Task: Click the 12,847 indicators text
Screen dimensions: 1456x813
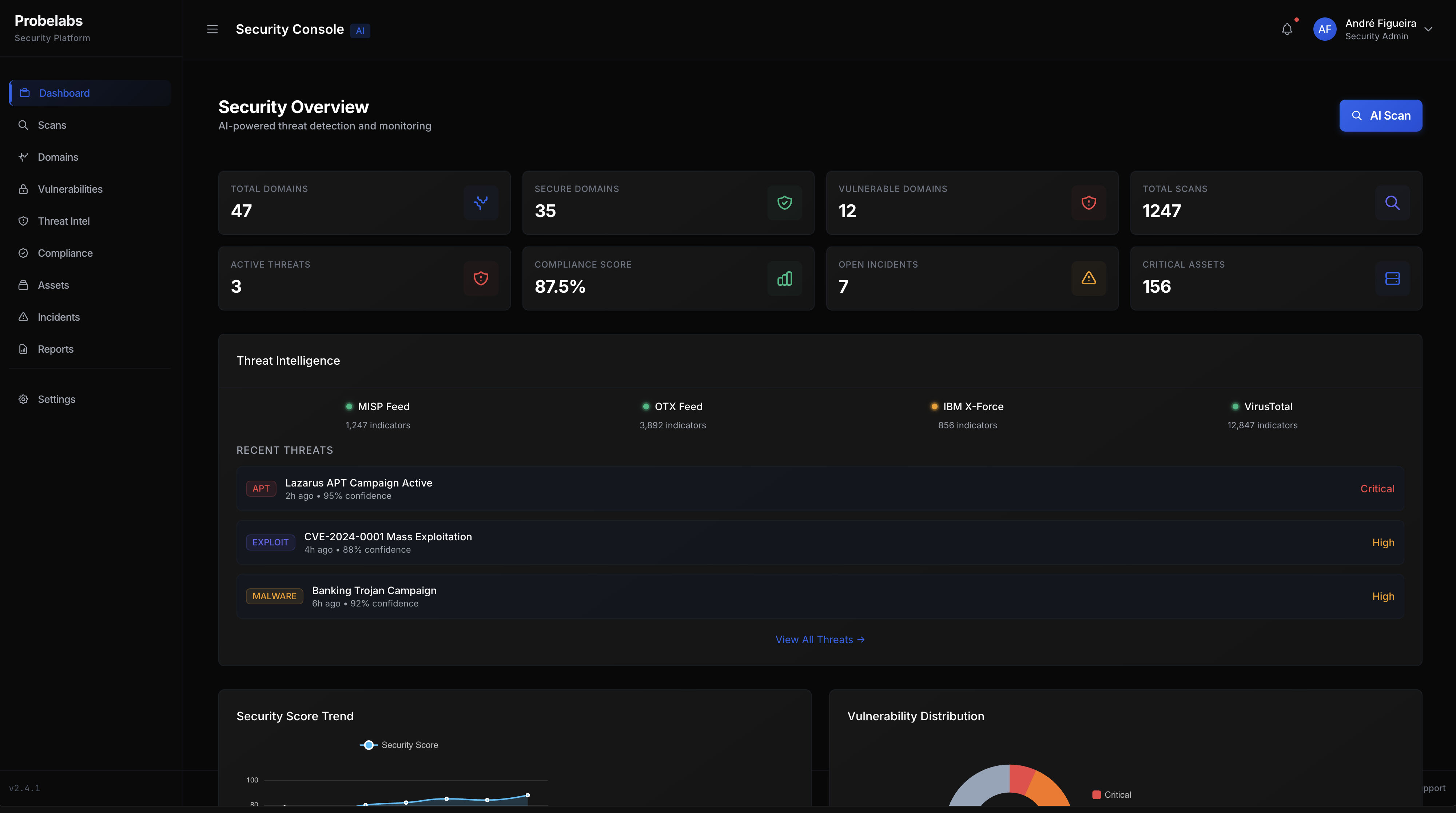Action: (1262, 425)
